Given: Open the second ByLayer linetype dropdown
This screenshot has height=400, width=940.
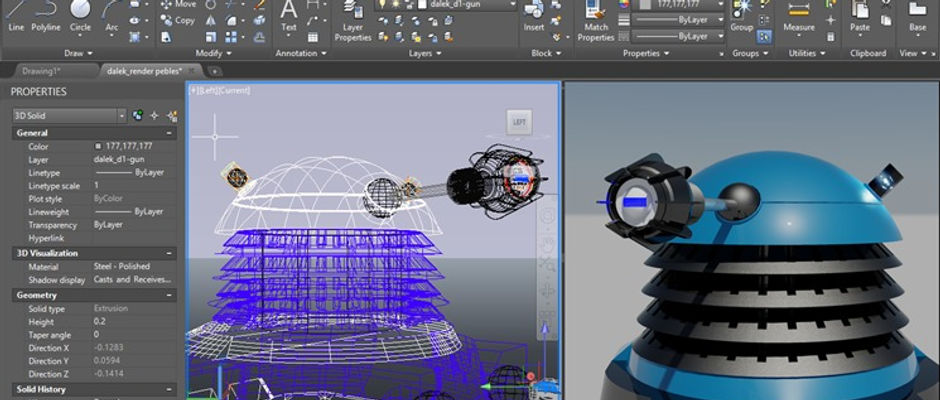Looking at the screenshot, I should pos(678,37).
